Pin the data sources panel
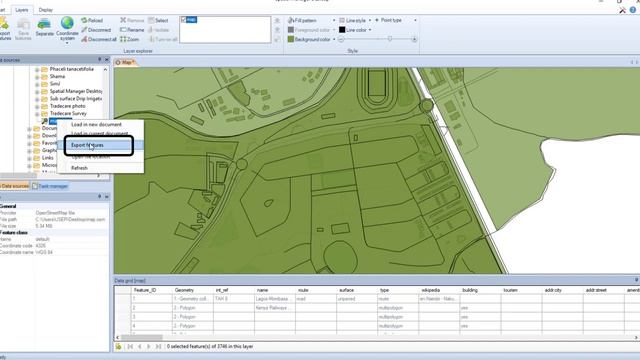The height and width of the screenshot is (360, 640). [x=99, y=60]
